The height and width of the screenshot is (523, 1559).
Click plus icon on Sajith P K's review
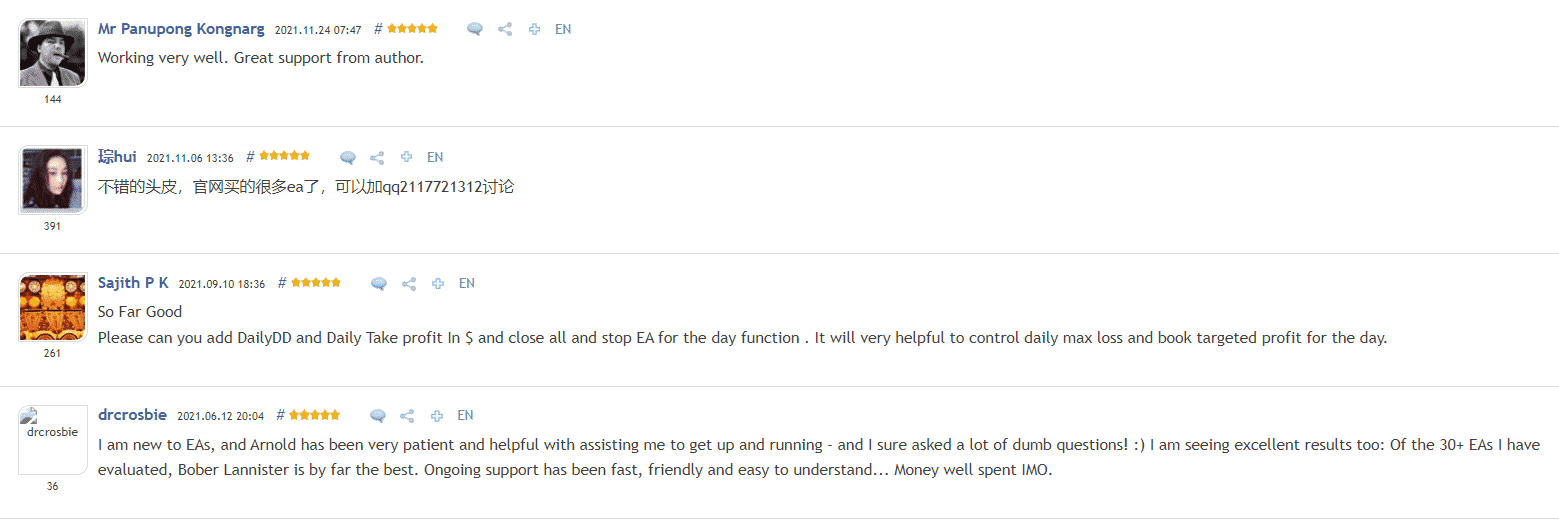click(x=438, y=284)
